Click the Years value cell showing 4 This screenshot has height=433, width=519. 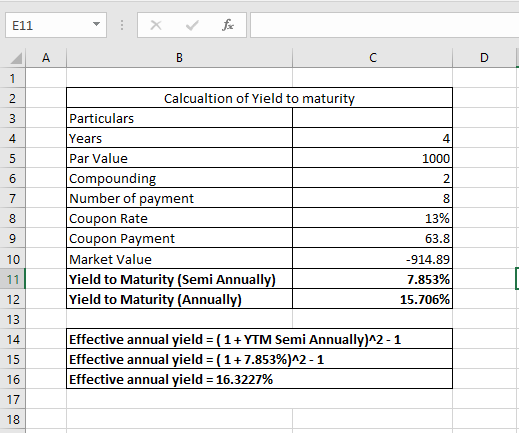[372, 138]
